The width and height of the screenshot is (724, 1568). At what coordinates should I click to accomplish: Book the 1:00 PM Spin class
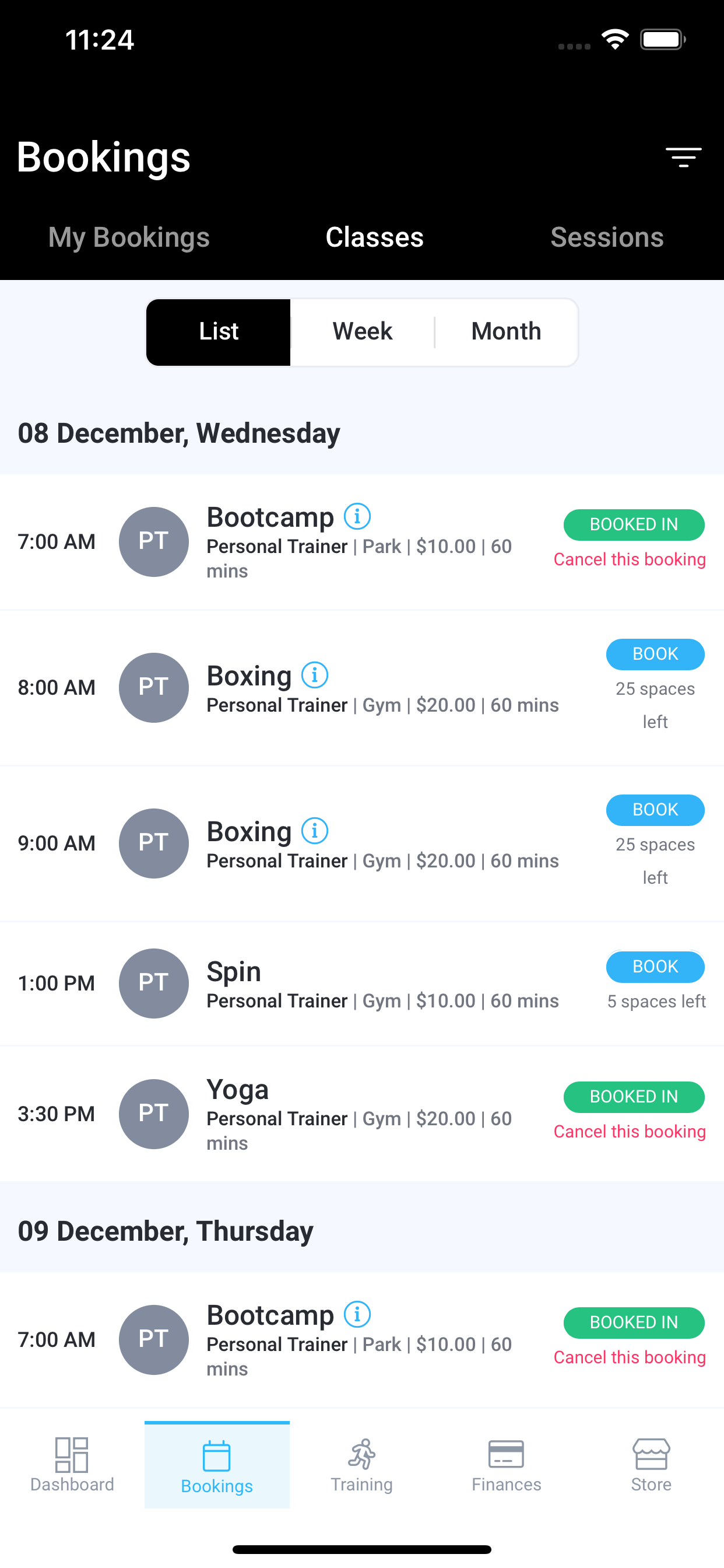(655, 967)
